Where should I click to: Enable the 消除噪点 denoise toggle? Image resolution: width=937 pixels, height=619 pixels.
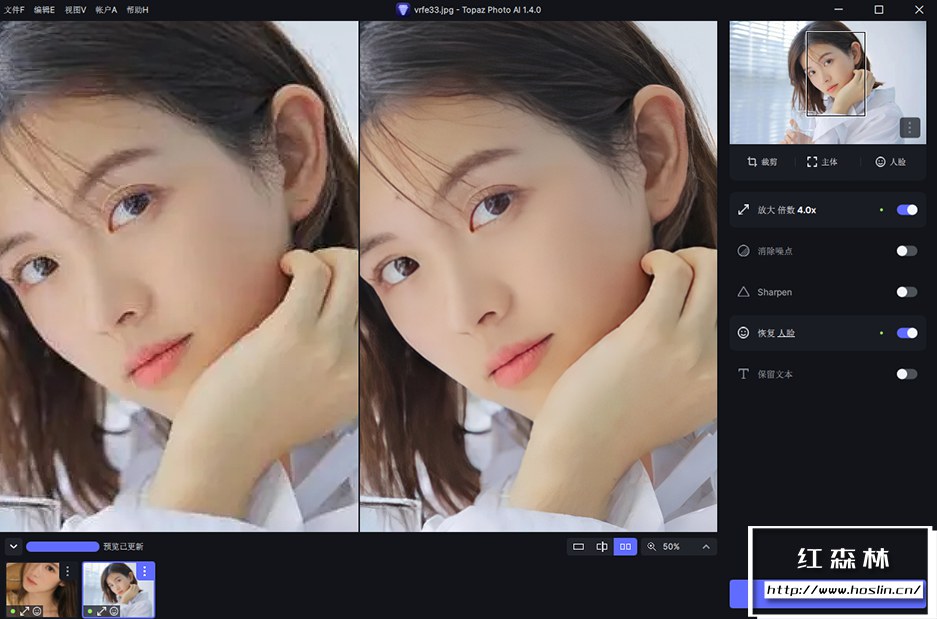pos(907,251)
